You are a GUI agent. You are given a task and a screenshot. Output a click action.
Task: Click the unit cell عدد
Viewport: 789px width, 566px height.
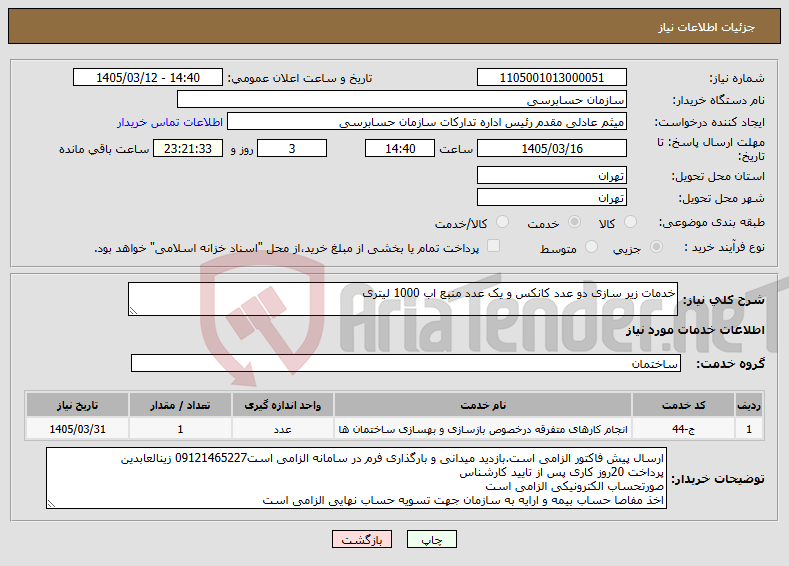(282, 429)
